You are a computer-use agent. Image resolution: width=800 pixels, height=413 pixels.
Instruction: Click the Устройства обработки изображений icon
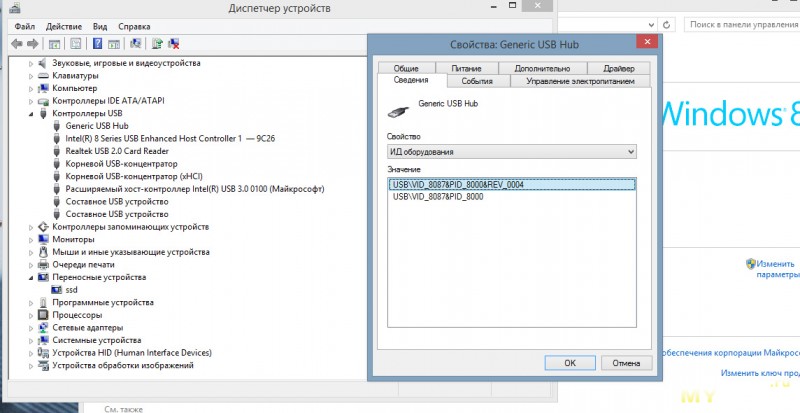tap(43, 365)
